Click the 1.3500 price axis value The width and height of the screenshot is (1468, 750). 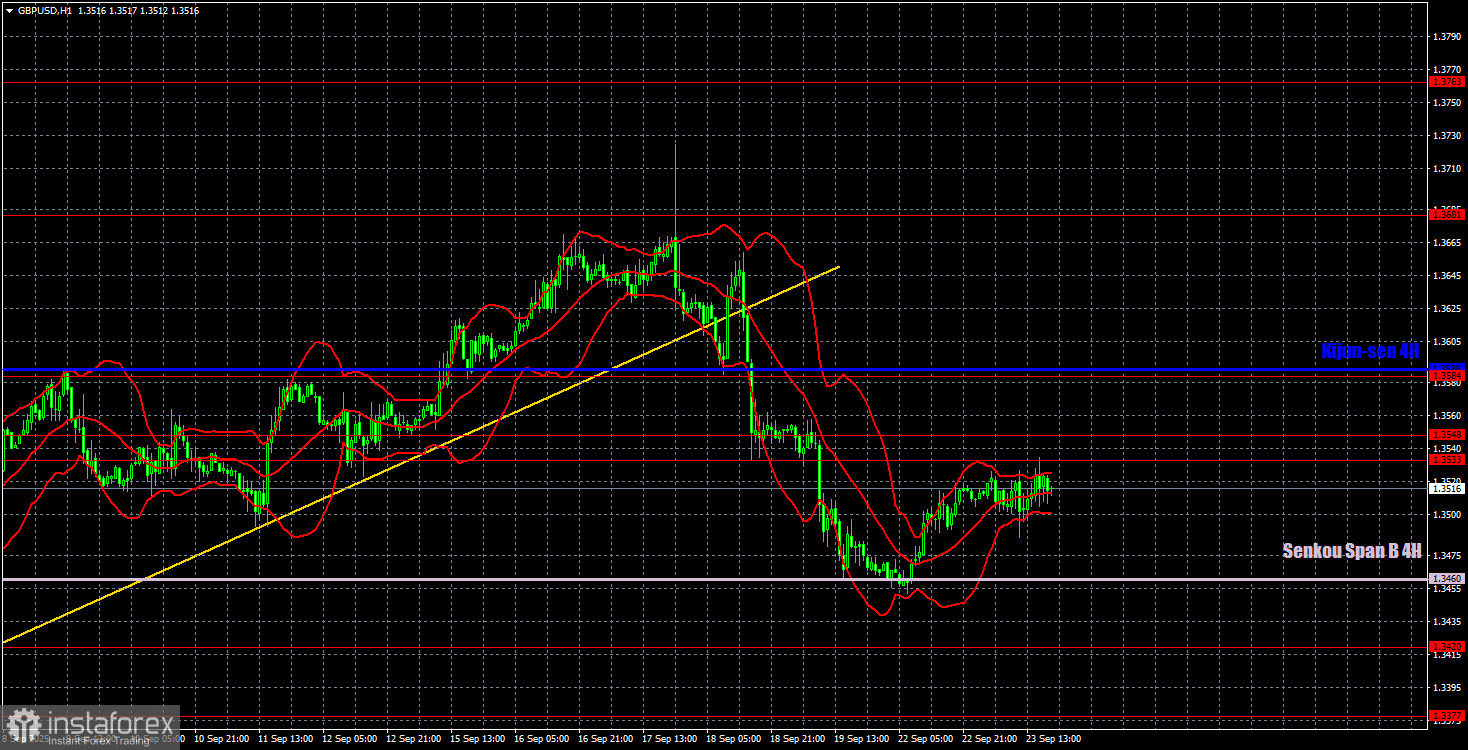tap(1447, 515)
